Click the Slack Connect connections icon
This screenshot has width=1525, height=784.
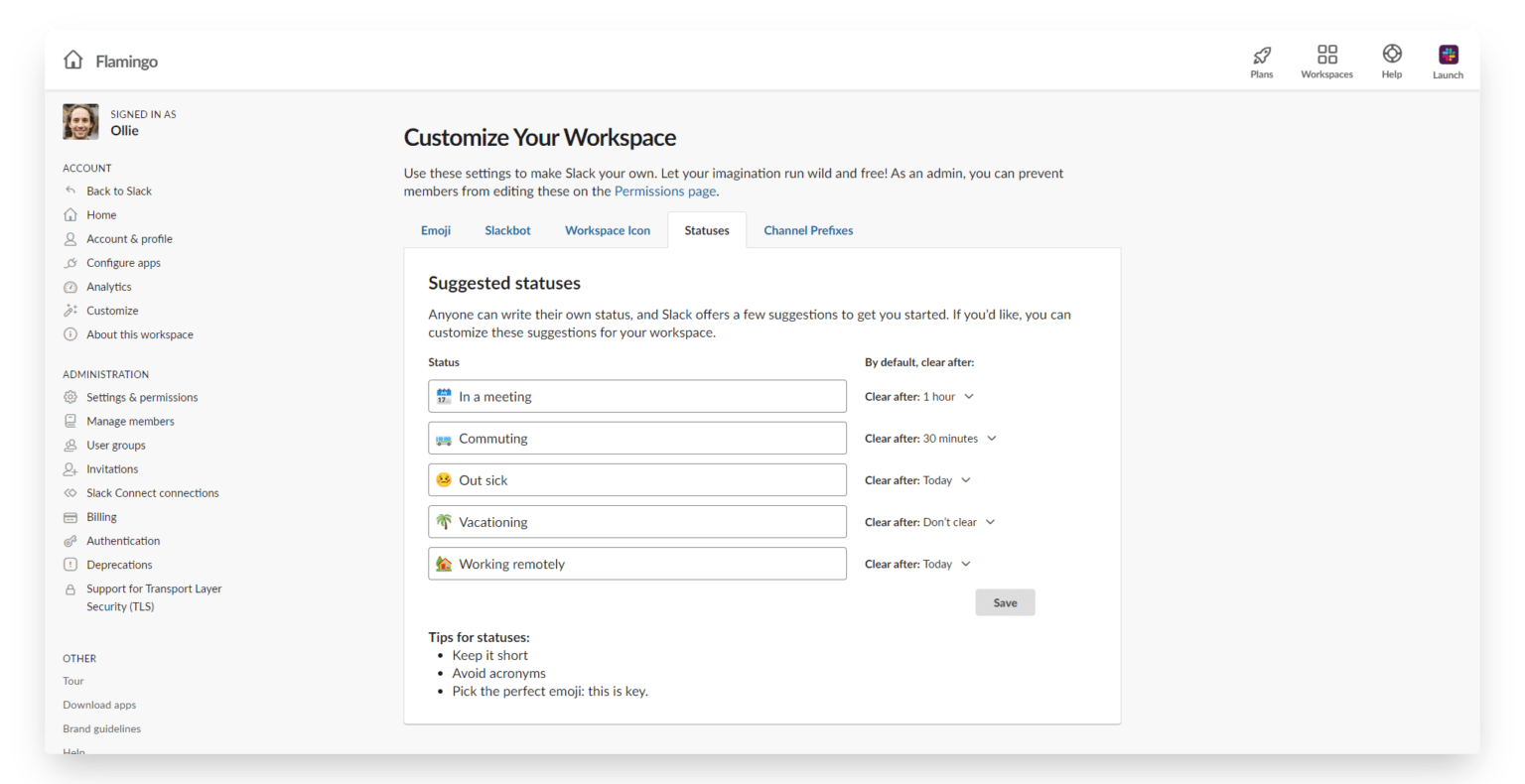click(x=69, y=492)
